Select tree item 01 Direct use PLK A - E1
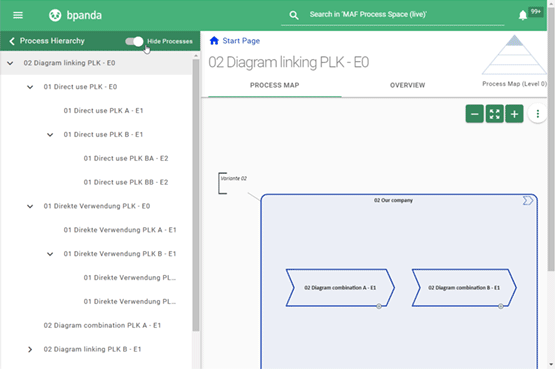Screen dimensions: 555x369 pyautogui.click(x=103, y=111)
